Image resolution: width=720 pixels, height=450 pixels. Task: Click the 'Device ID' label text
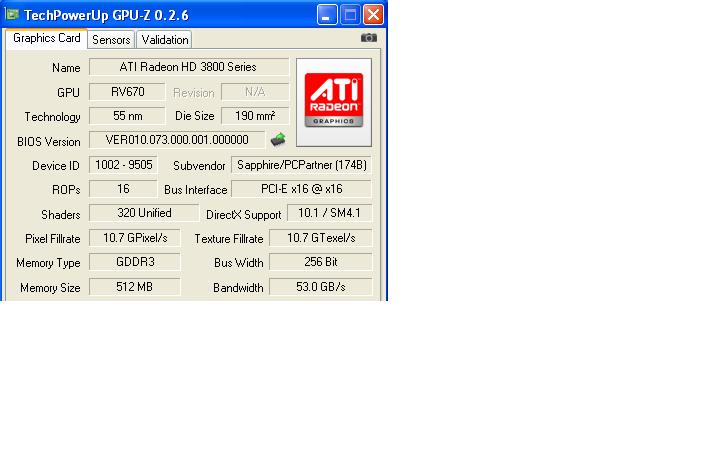click(56, 166)
